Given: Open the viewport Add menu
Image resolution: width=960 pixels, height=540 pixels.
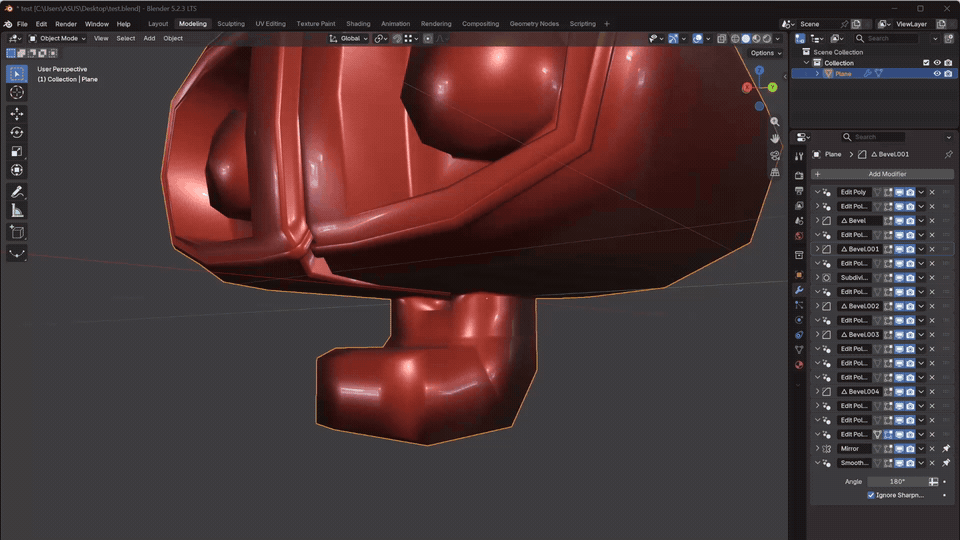Looking at the screenshot, I should coord(149,39).
